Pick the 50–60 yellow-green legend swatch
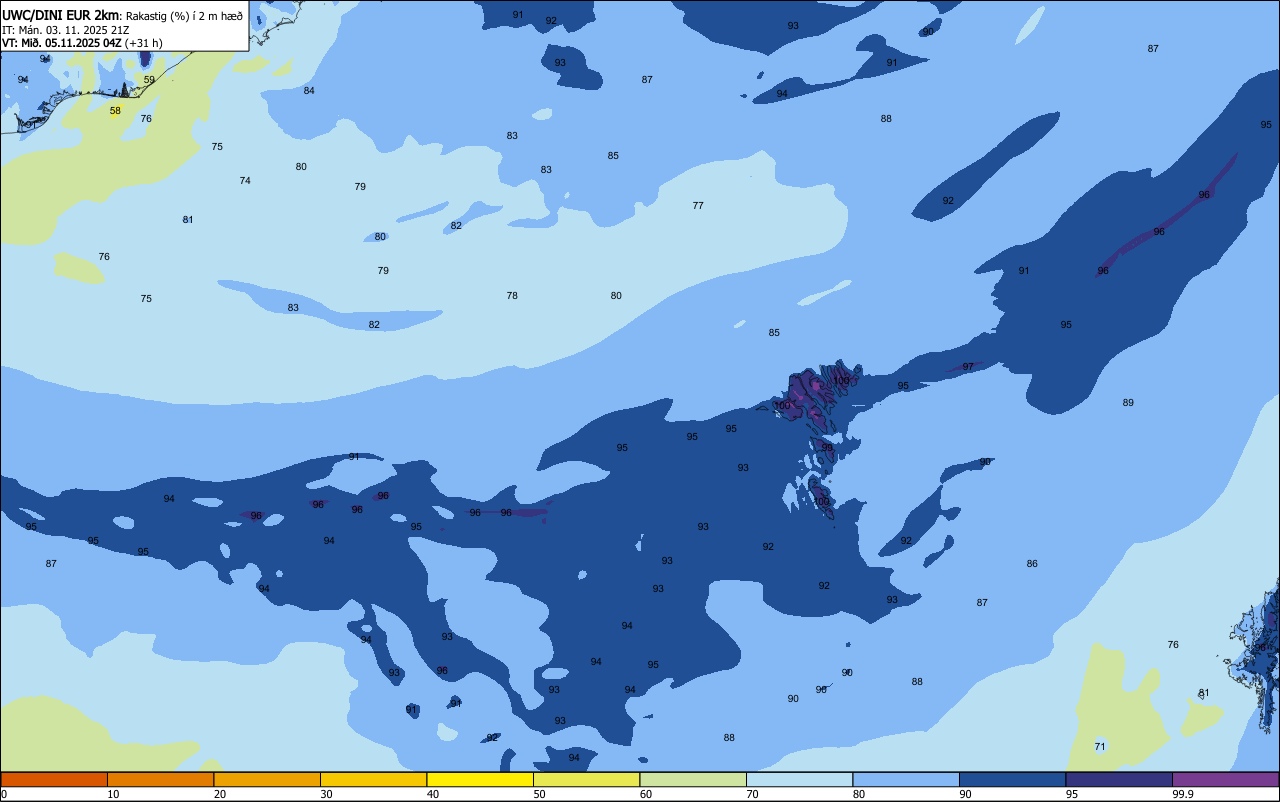 (x=586, y=779)
